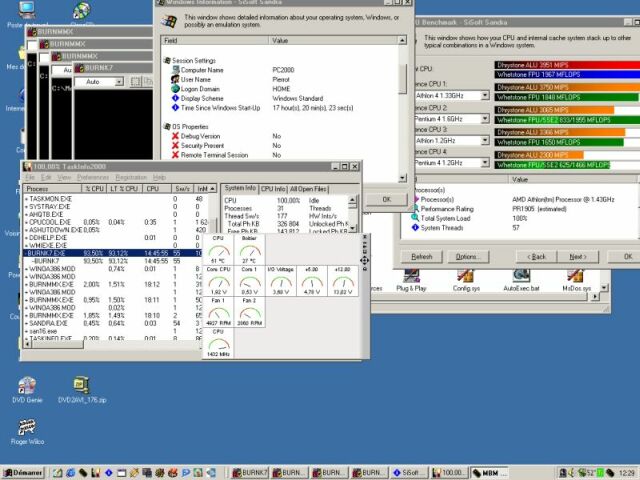The image size is (640, 480).
Task: Open the Démarrer start menu
Action: tap(23, 473)
